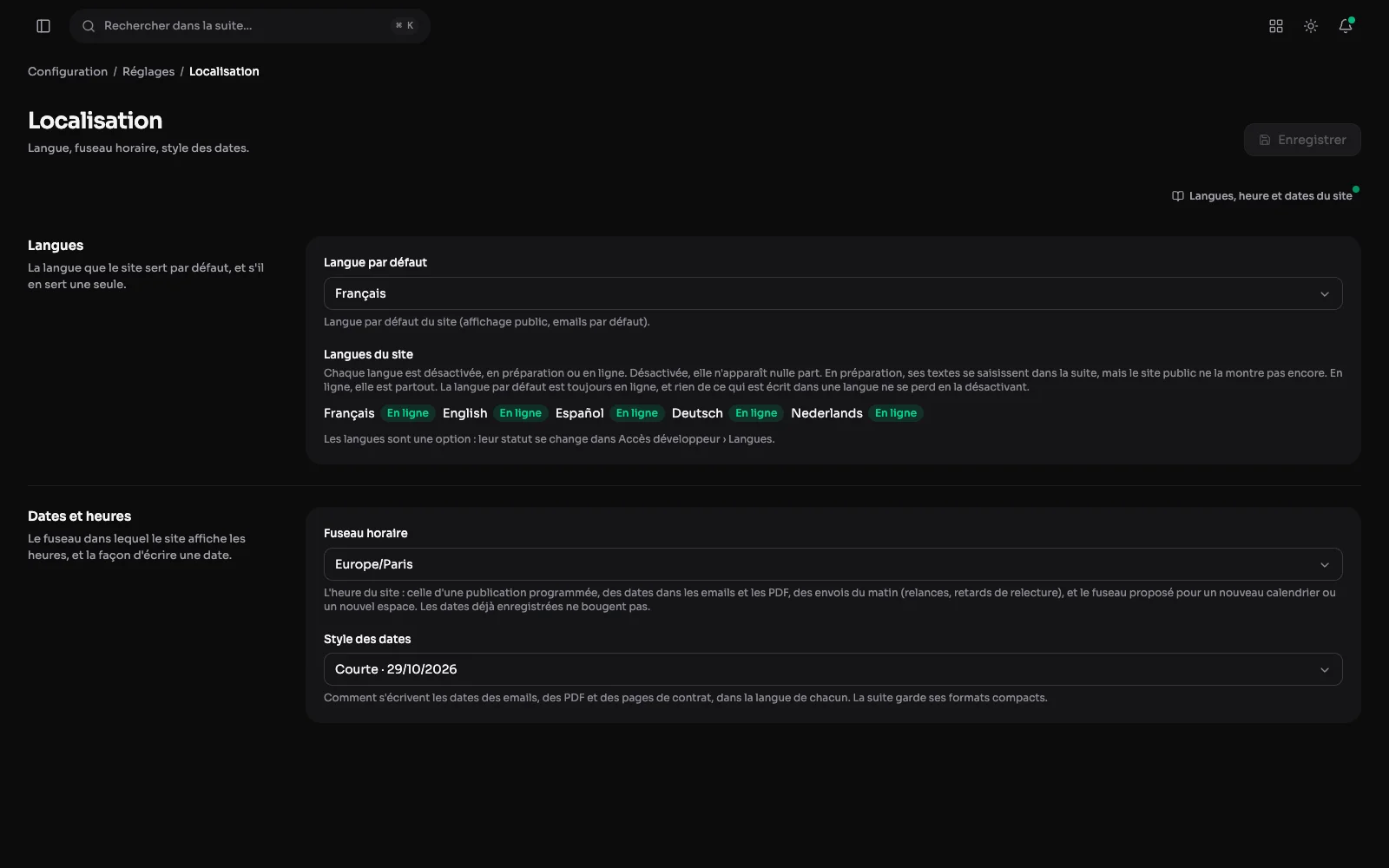Open the apps grid icon

pyautogui.click(x=1276, y=26)
